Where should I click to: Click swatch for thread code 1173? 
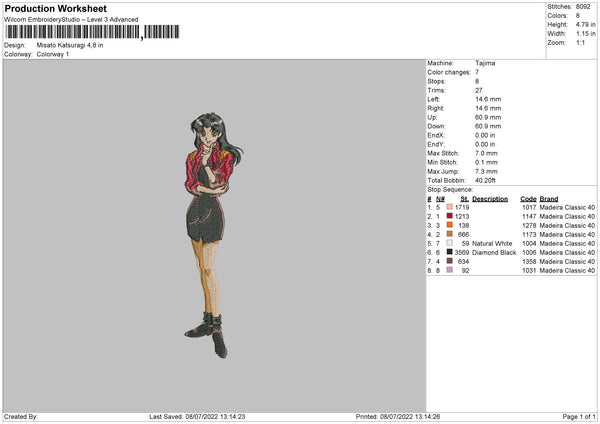click(450, 234)
